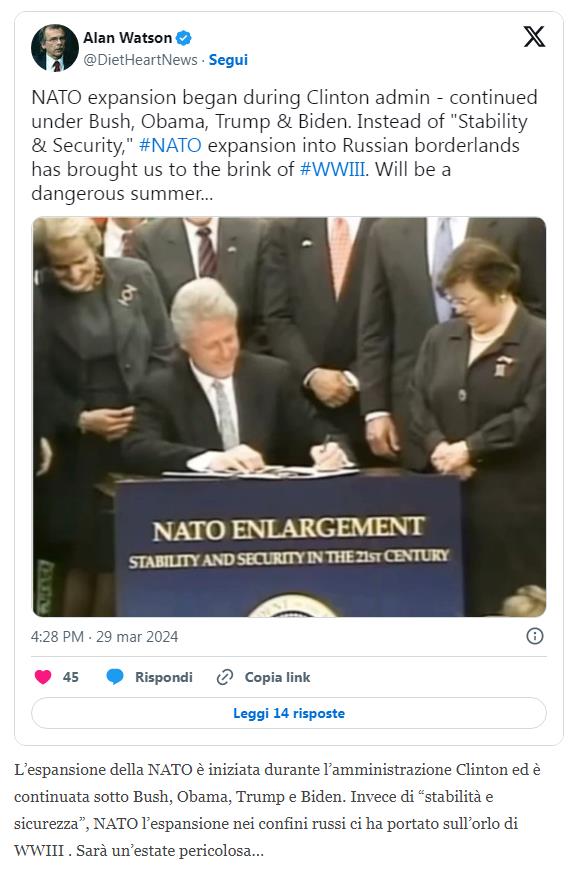The width and height of the screenshot is (582, 870).
Task: Click the copy link chain icon
Action: click(x=225, y=677)
